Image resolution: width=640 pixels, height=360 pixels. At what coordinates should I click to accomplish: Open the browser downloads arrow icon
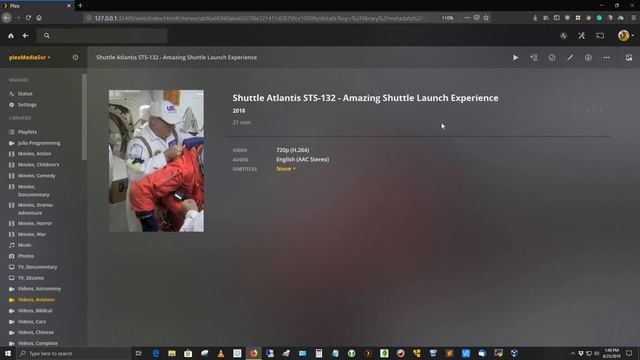point(535,18)
